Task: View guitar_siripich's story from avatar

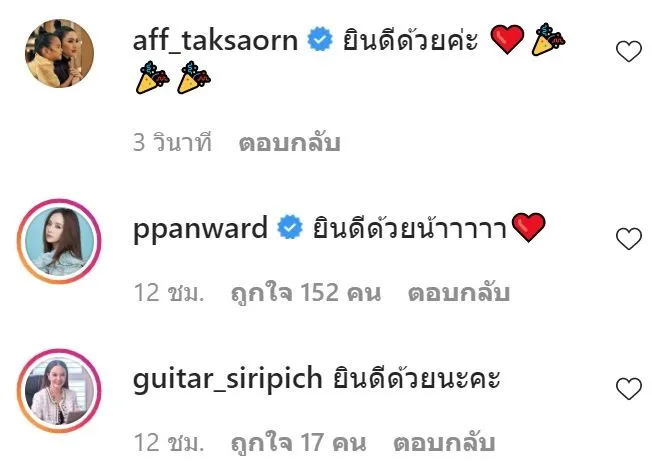Action: click(59, 391)
